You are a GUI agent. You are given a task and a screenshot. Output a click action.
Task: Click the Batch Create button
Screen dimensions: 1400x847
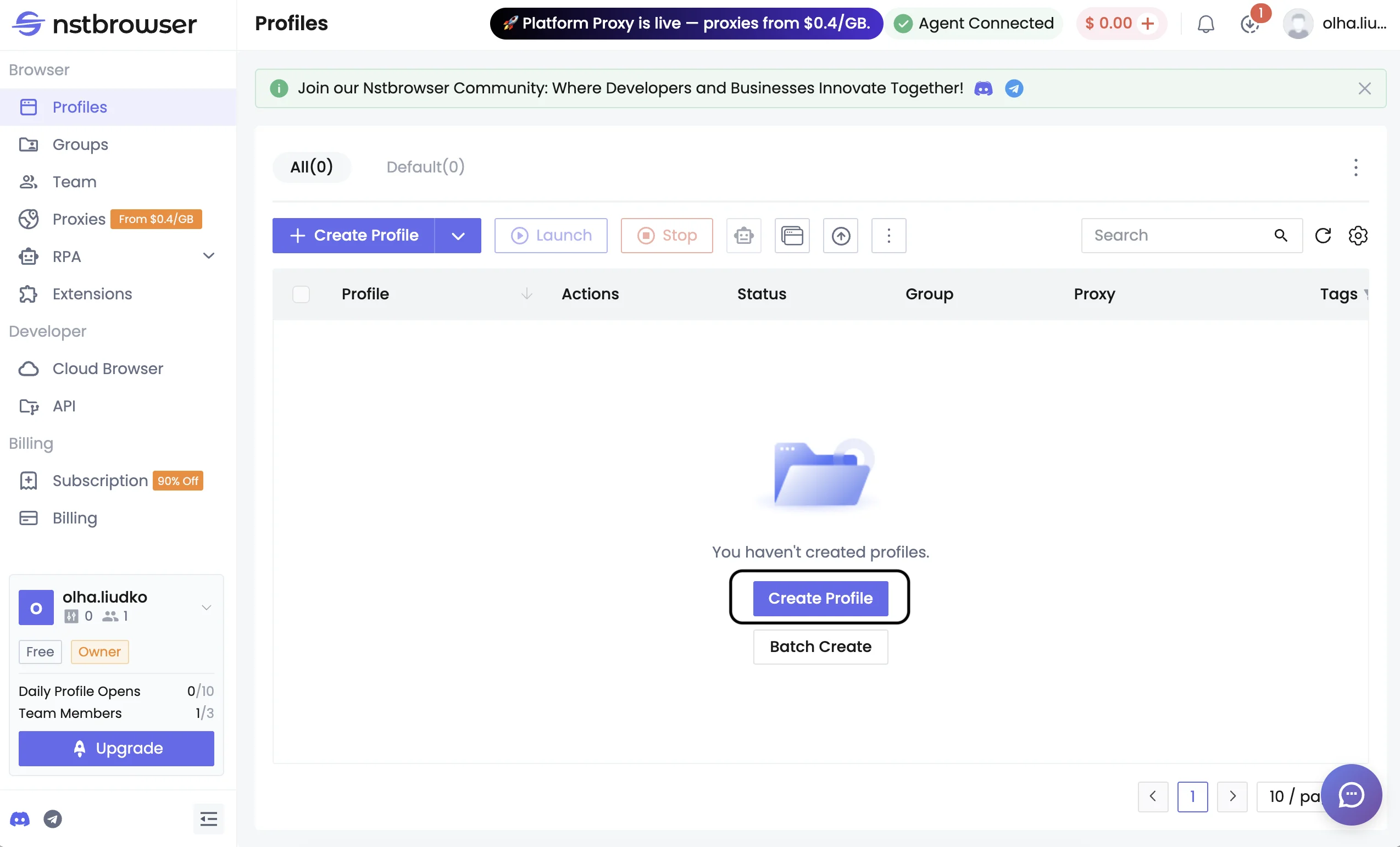(x=820, y=647)
